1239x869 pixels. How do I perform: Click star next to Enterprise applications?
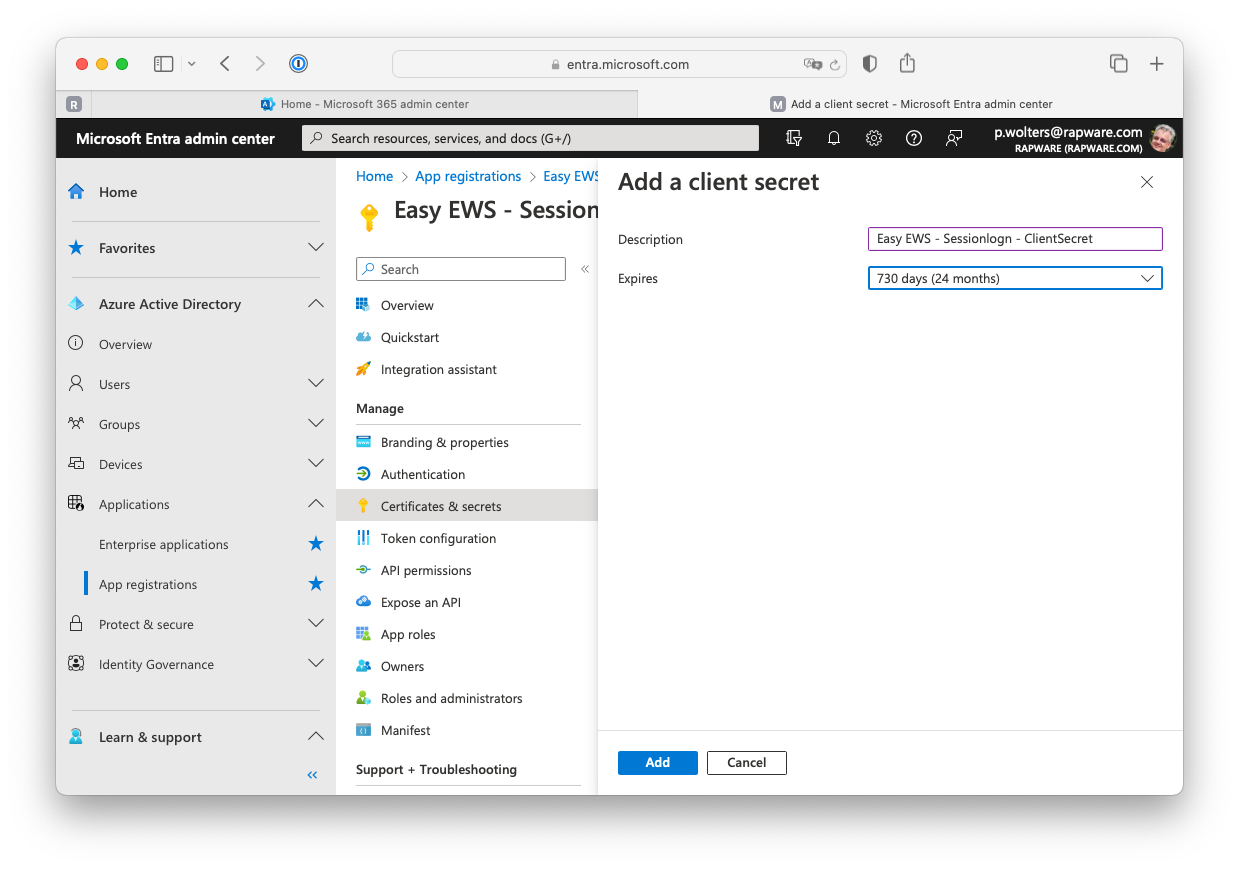tap(316, 544)
